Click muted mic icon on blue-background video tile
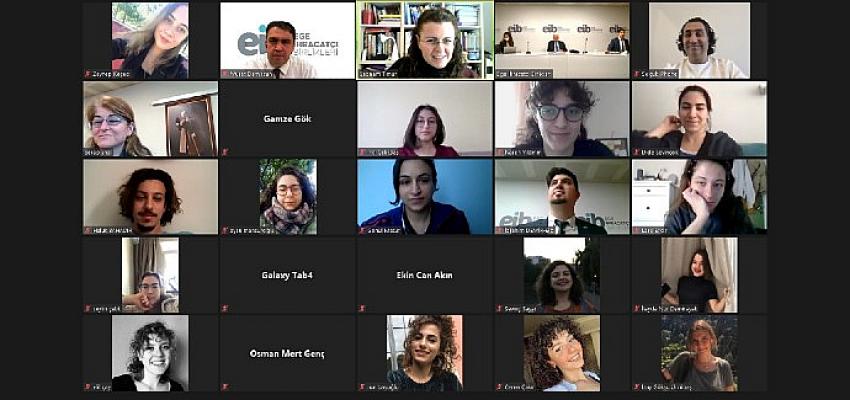 (362, 230)
